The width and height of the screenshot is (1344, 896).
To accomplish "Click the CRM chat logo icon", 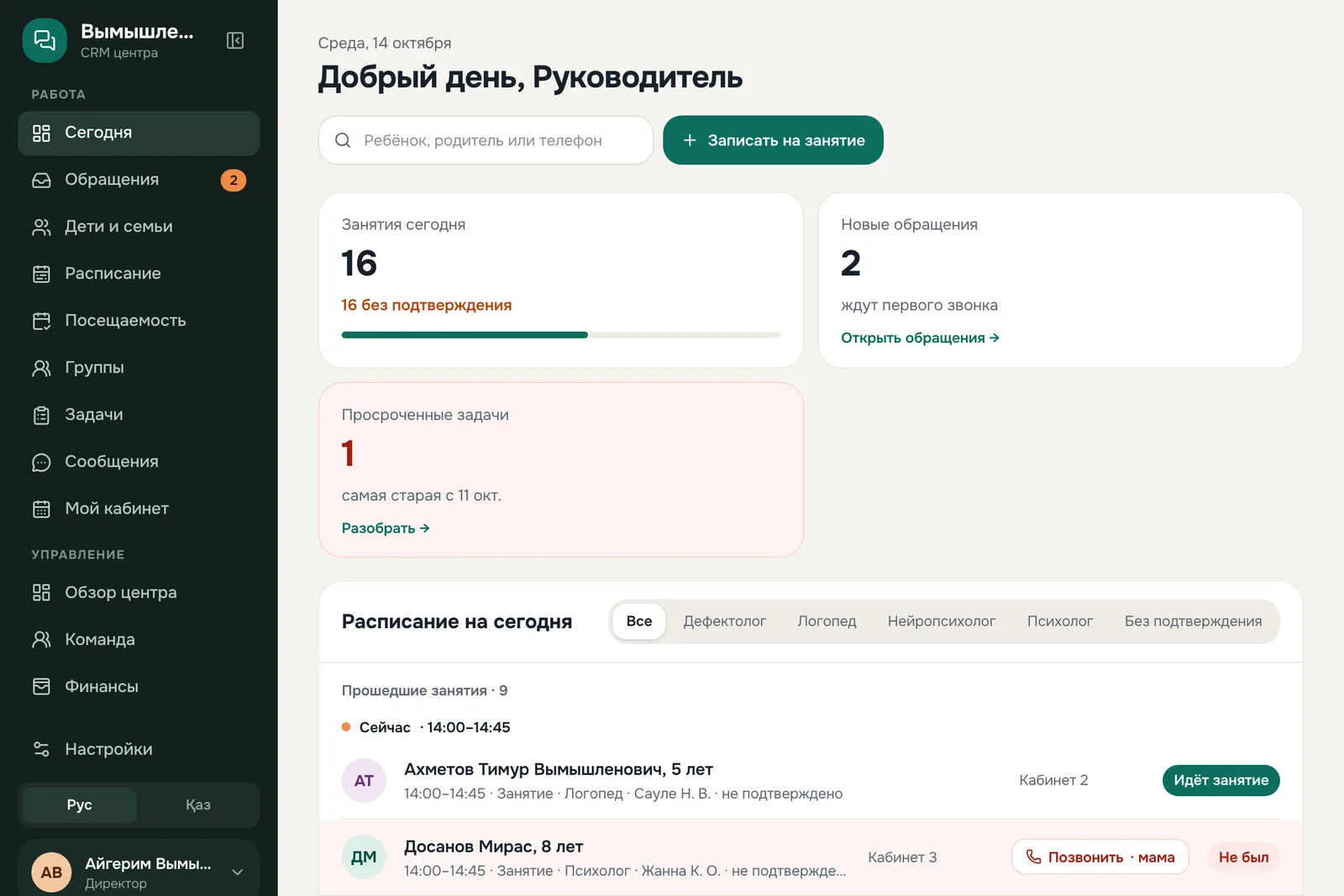I will [x=45, y=40].
